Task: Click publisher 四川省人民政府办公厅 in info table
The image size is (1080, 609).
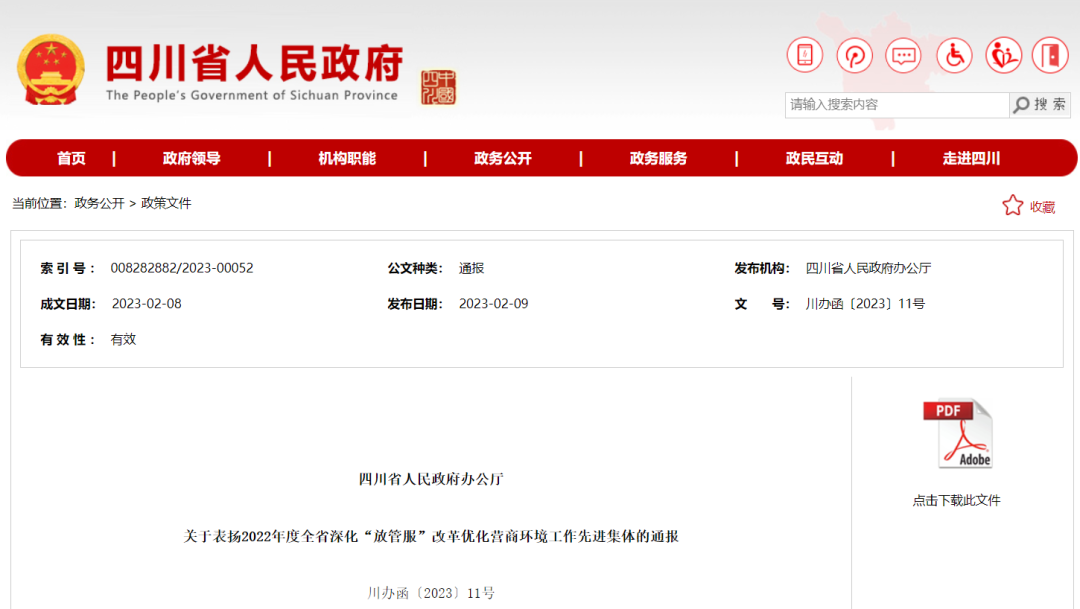Action: [869, 268]
